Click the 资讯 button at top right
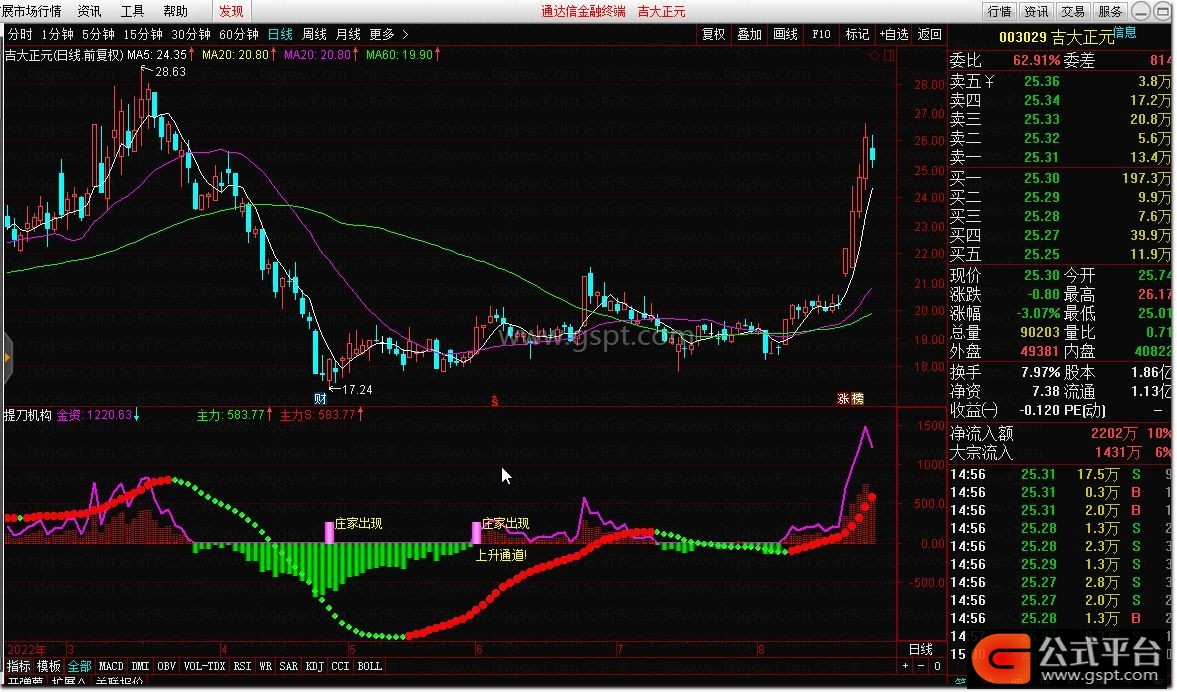Image resolution: width=1177 pixels, height=692 pixels. click(x=1037, y=11)
